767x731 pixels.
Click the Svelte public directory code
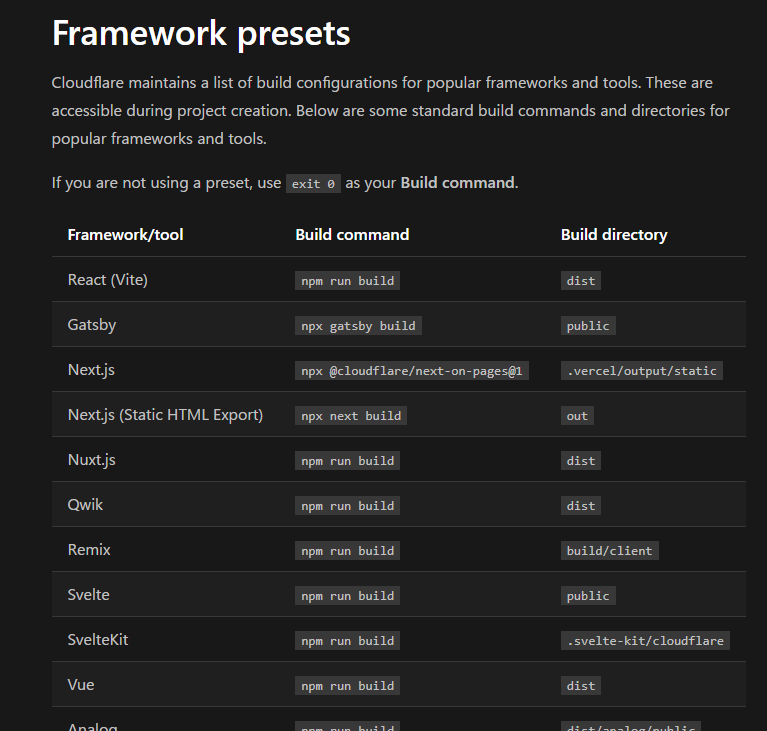coord(588,596)
